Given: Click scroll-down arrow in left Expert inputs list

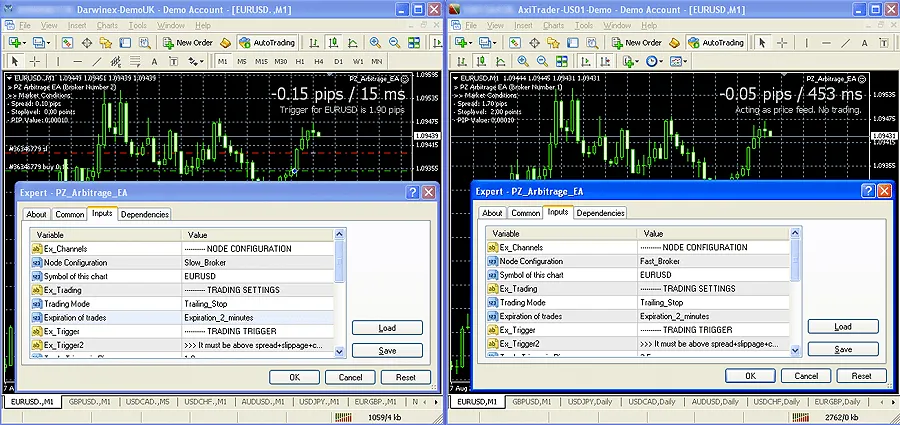Looking at the screenshot, I should 339,351.
